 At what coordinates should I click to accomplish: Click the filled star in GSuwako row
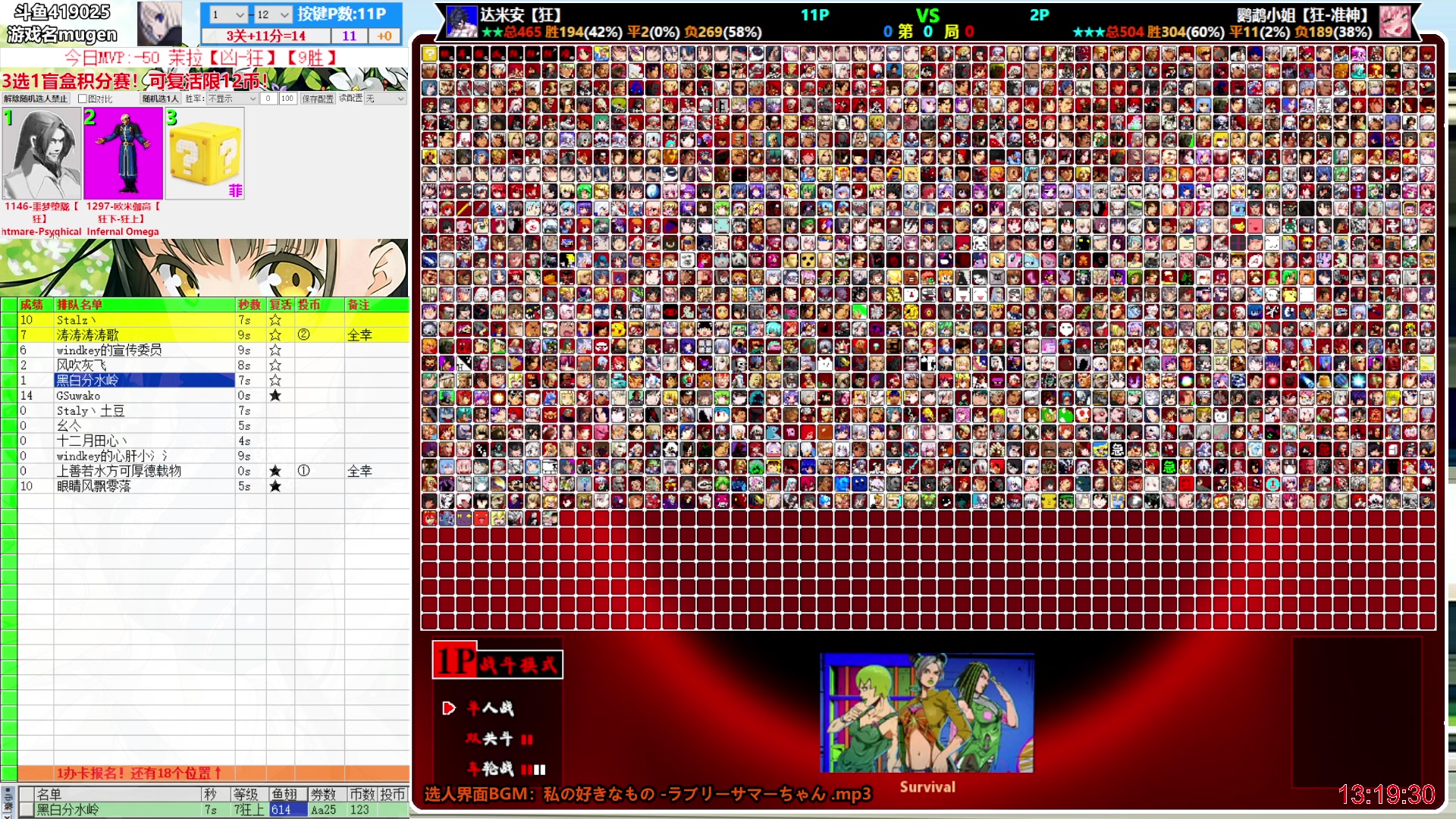[275, 396]
